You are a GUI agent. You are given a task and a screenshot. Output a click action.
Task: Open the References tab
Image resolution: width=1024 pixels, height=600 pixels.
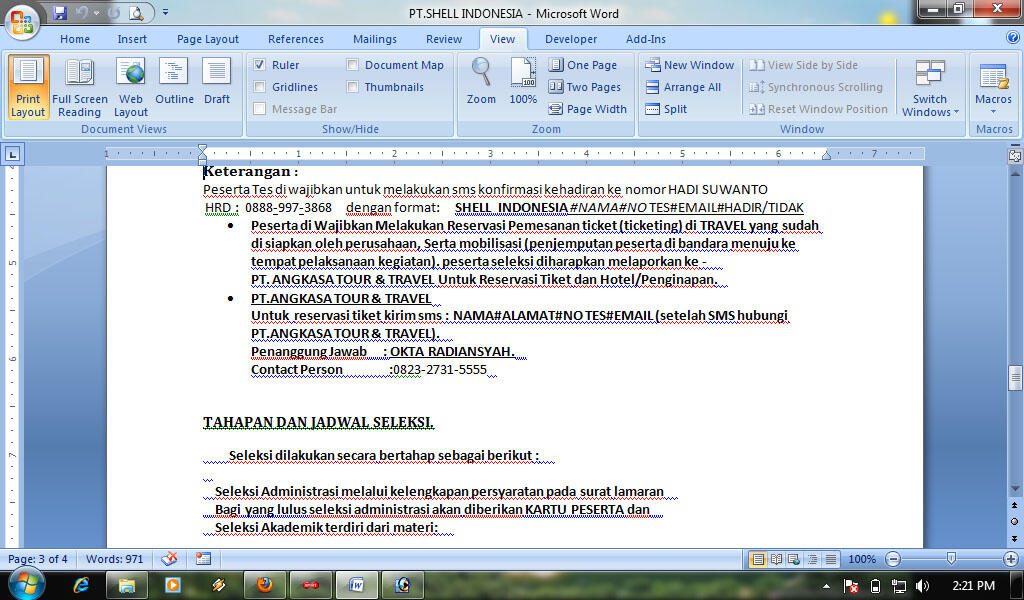tap(296, 39)
